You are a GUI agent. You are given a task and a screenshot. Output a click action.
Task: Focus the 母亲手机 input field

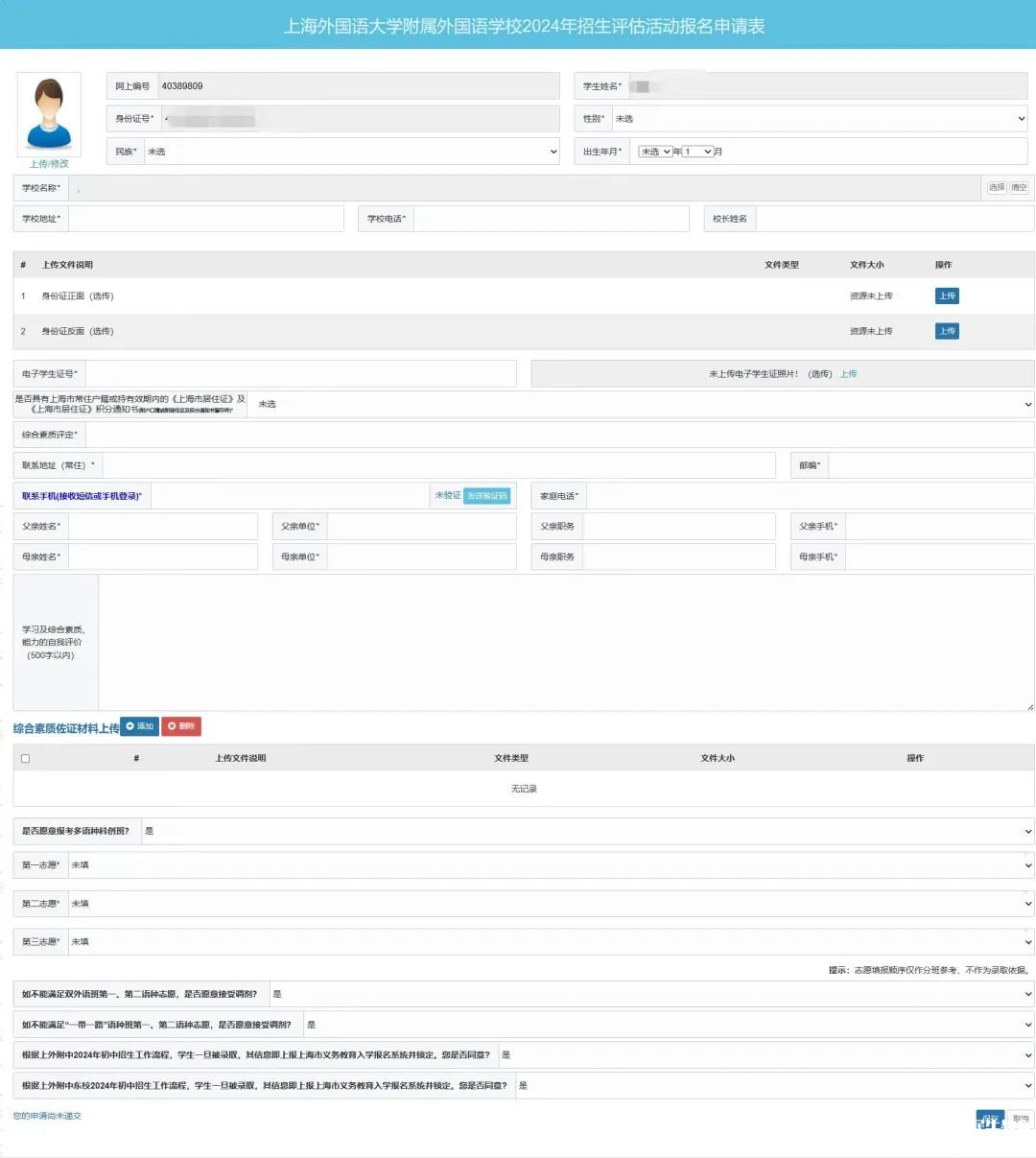point(940,557)
